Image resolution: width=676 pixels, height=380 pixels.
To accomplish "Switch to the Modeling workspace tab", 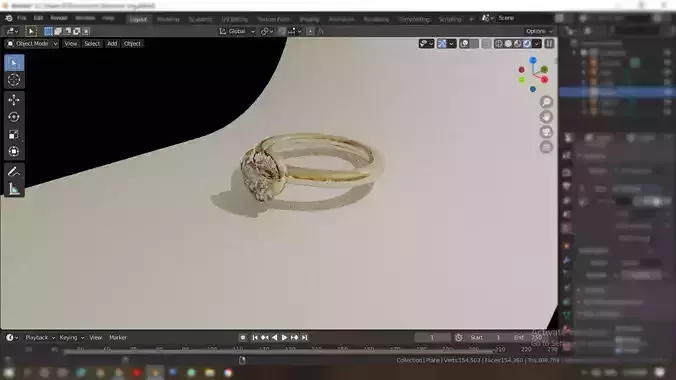I will (168, 19).
